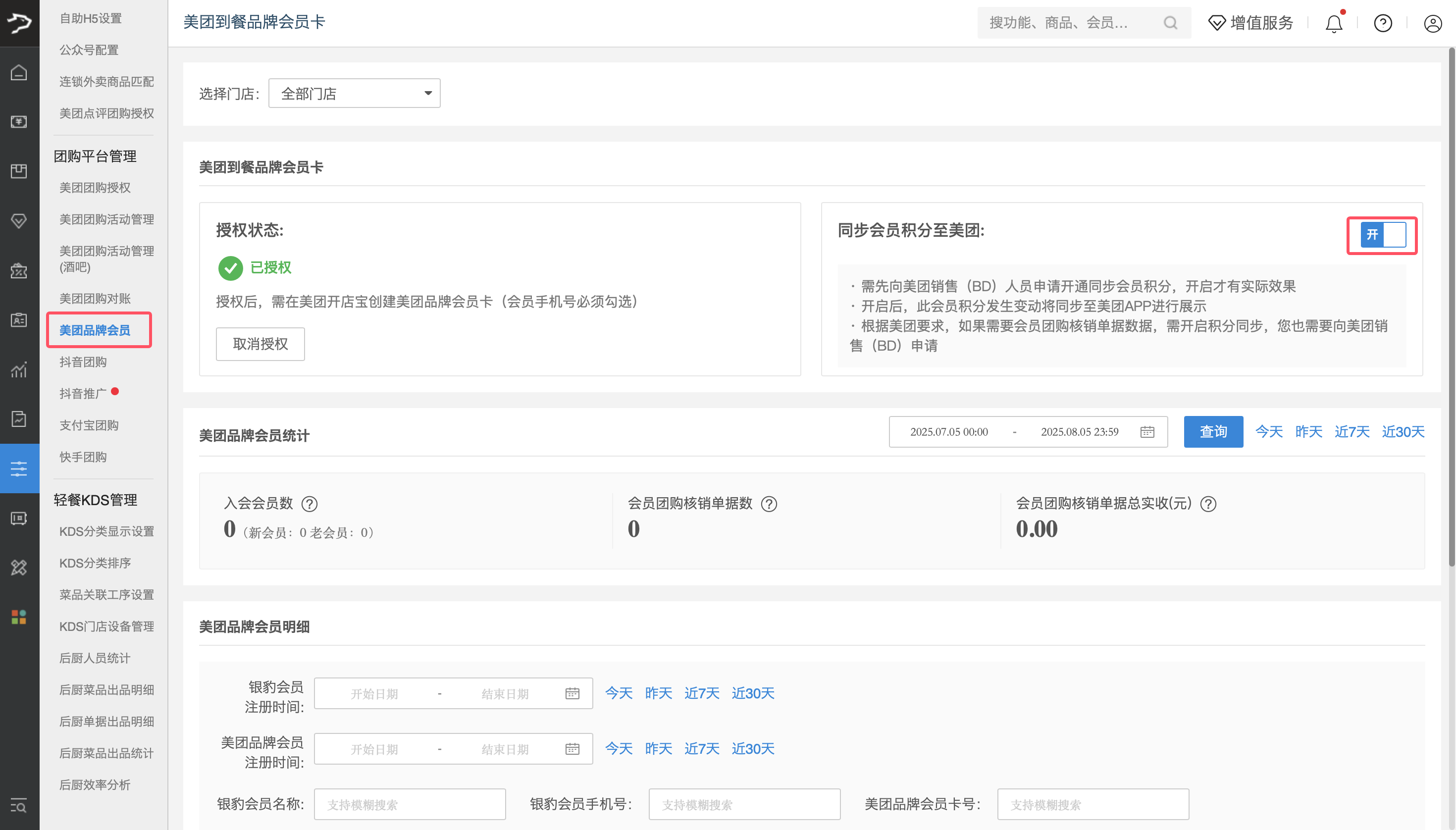The width and height of the screenshot is (1456, 830).
Task: Click 昨天 link in statistics section
Action: [x=1308, y=431]
